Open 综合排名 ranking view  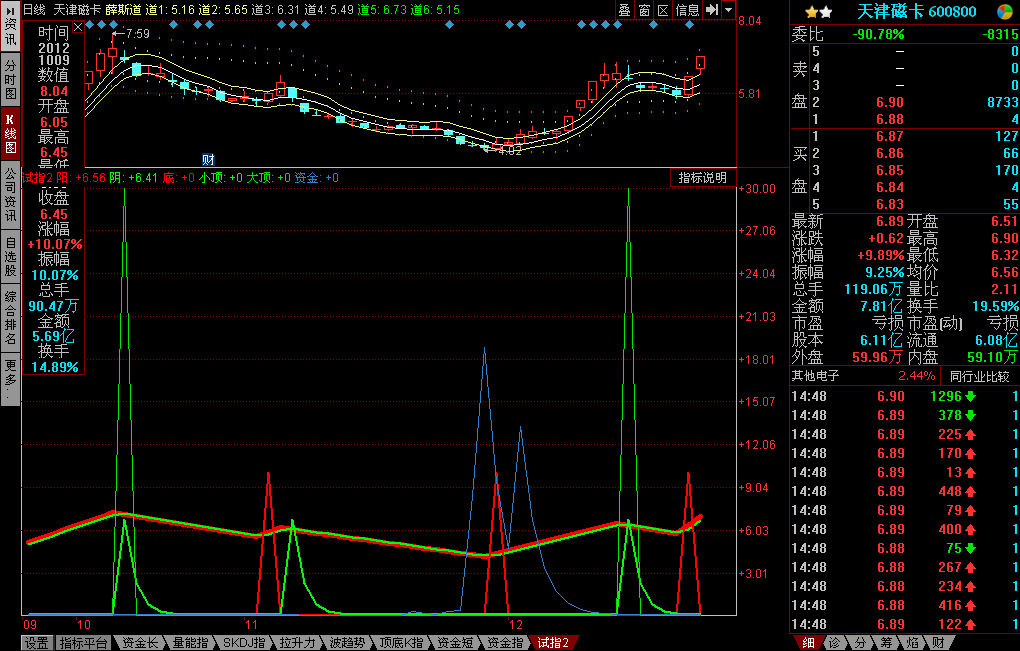(x=10, y=317)
